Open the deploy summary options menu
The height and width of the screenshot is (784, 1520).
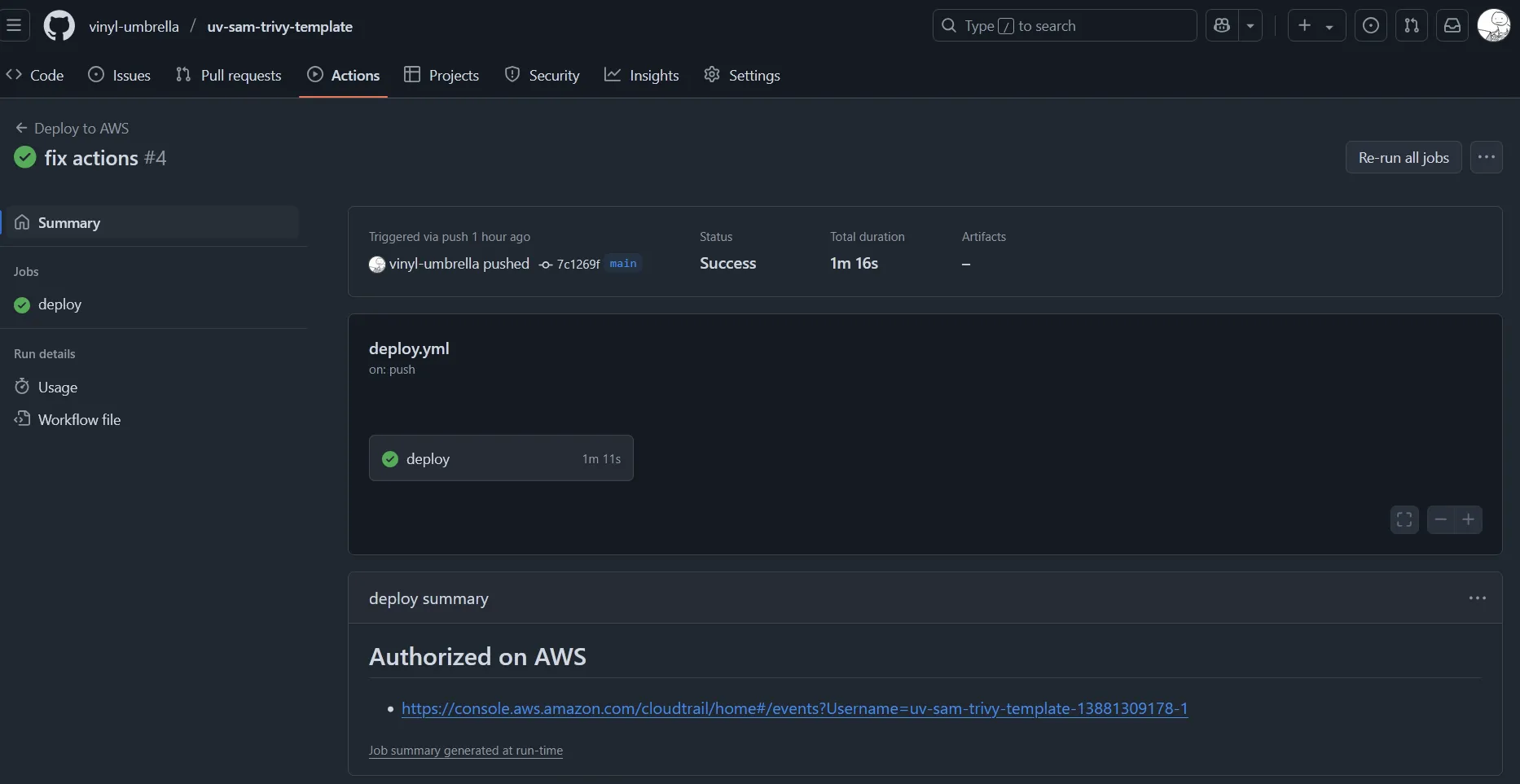1478,598
